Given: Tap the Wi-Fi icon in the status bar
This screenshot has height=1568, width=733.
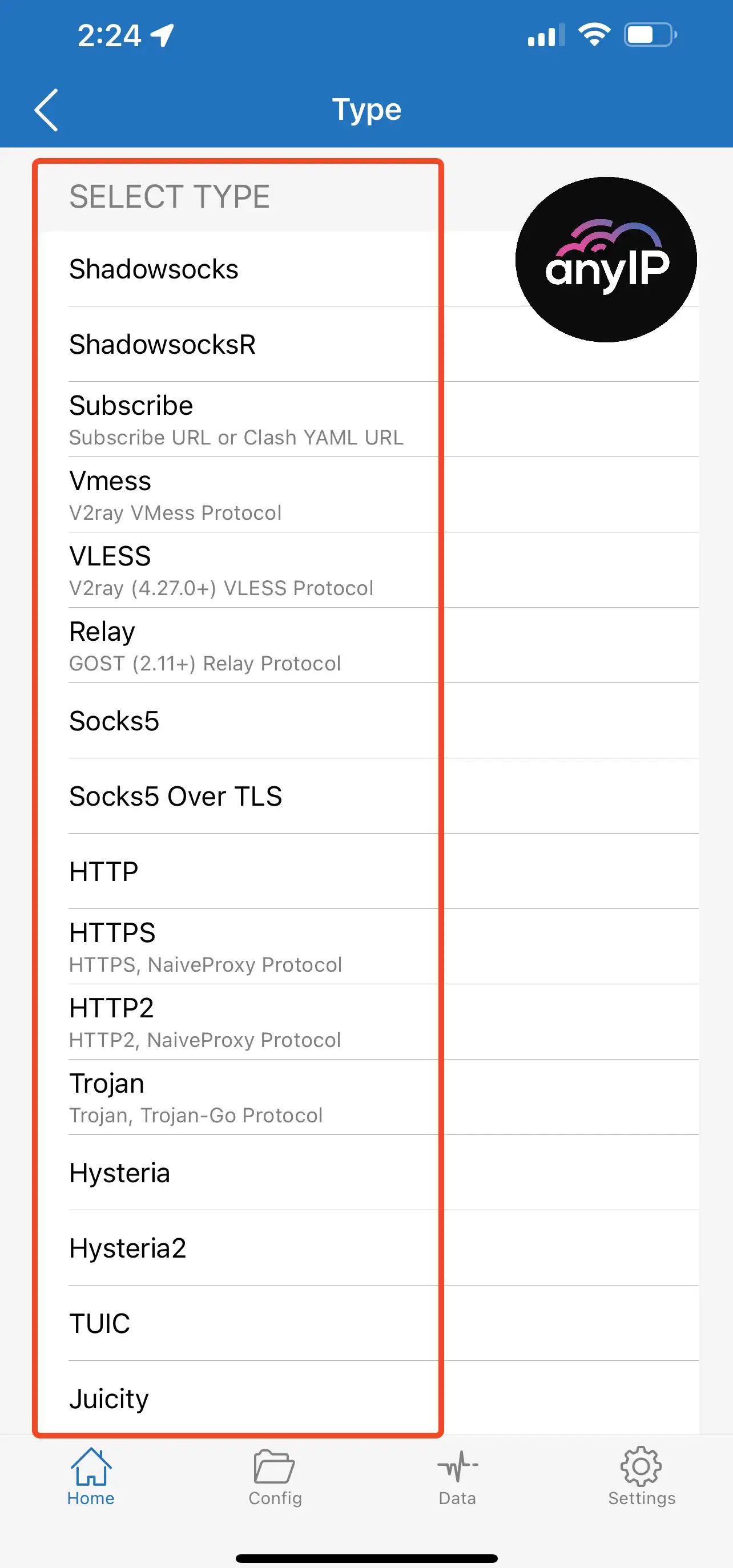Looking at the screenshot, I should (595, 35).
